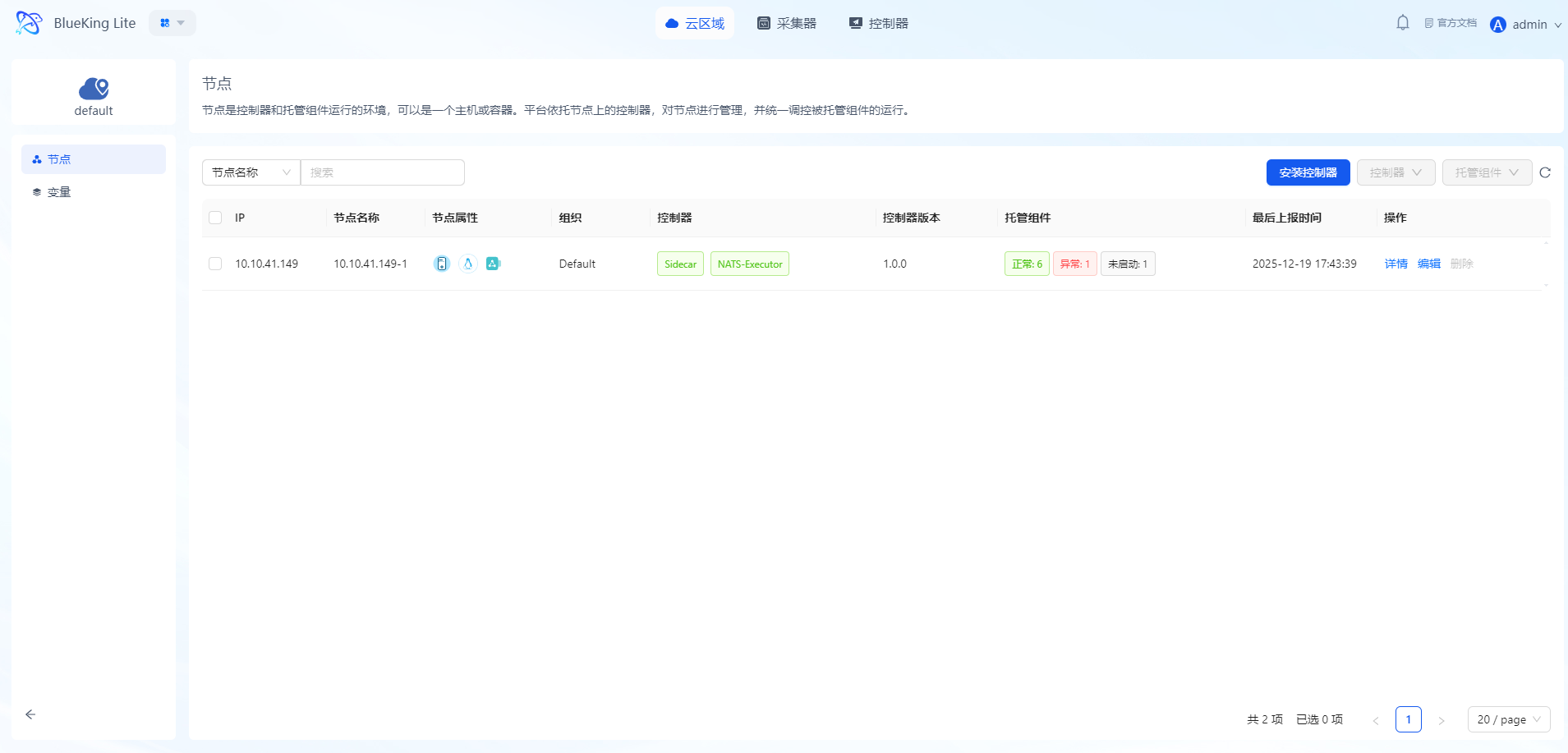Screen dimensions: 1568x753
Task: Click the Linux penguin node attribute icon
Action: 468,264
